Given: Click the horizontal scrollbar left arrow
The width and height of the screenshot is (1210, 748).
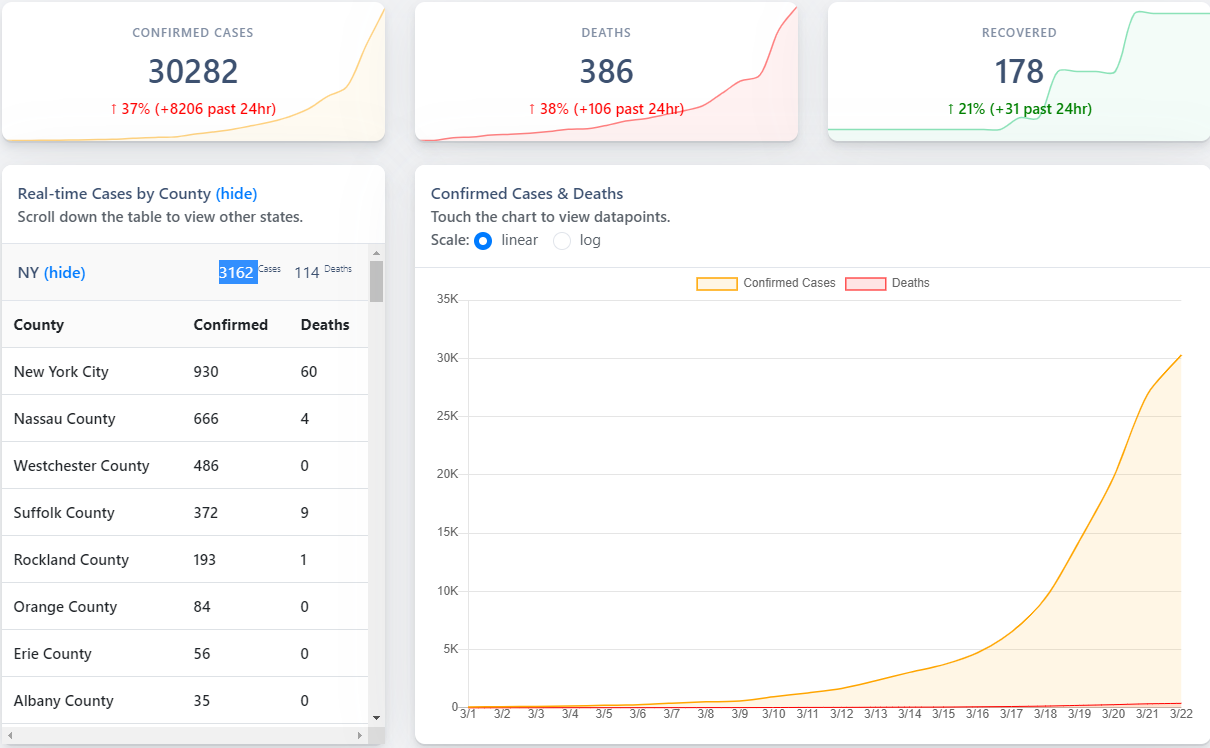Looking at the screenshot, I should pos(9,736).
